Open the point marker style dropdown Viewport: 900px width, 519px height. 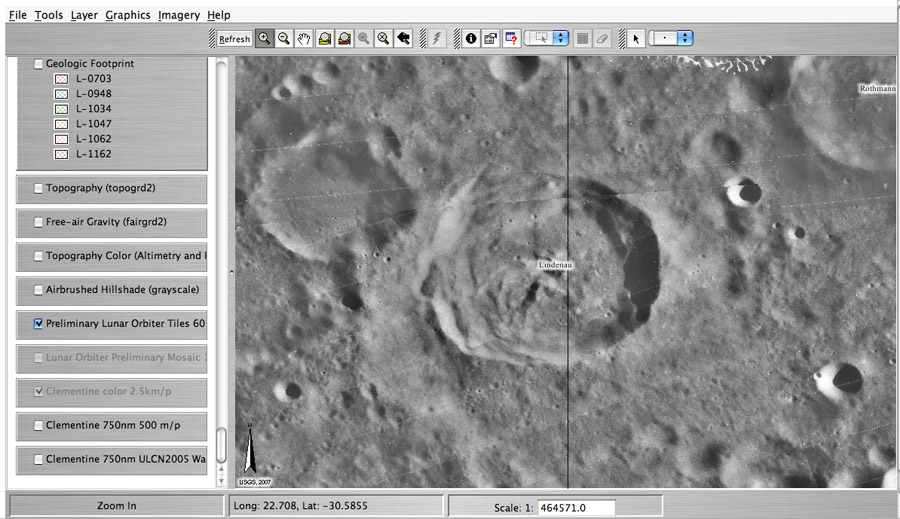(685, 38)
